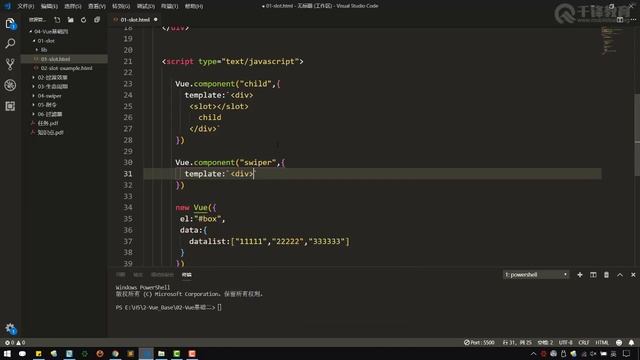Open notifications bell in status bar
This screenshot has height=360, width=640.
coord(631,342)
